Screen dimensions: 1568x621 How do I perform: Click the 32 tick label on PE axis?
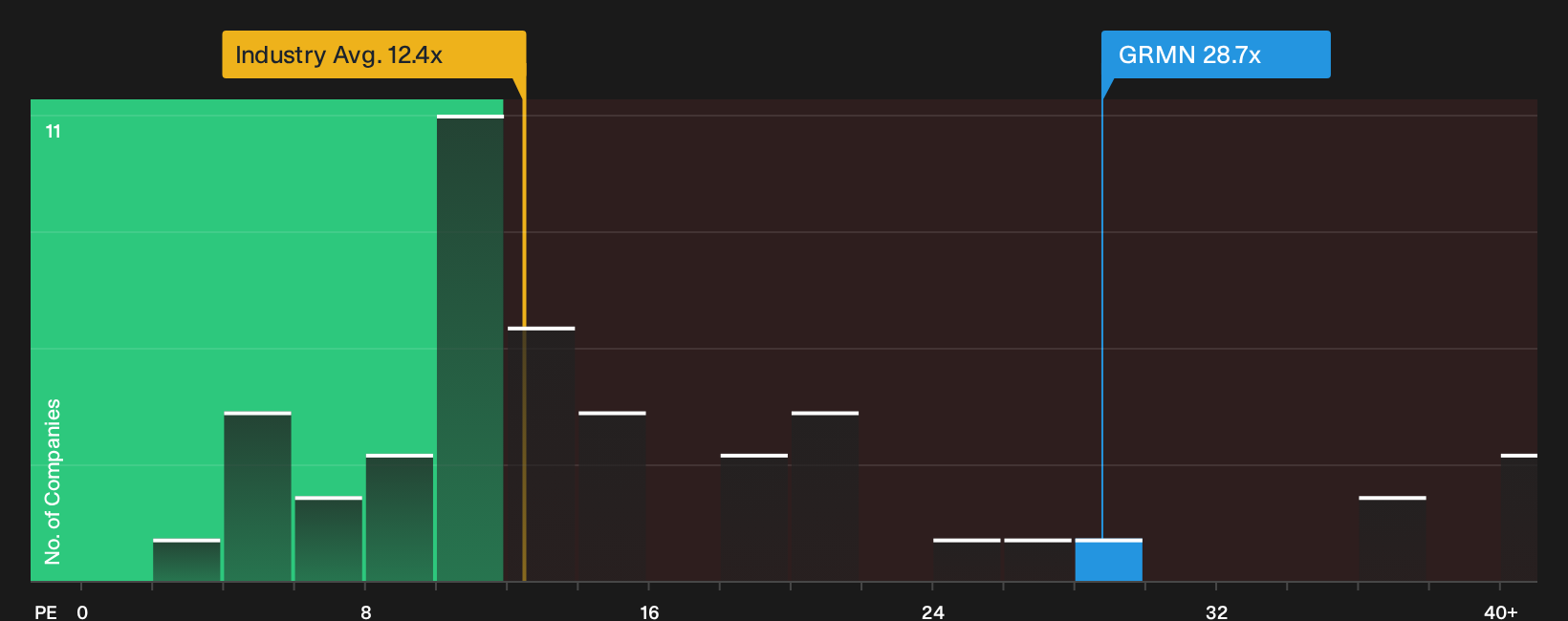click(x=1216, y=611)
